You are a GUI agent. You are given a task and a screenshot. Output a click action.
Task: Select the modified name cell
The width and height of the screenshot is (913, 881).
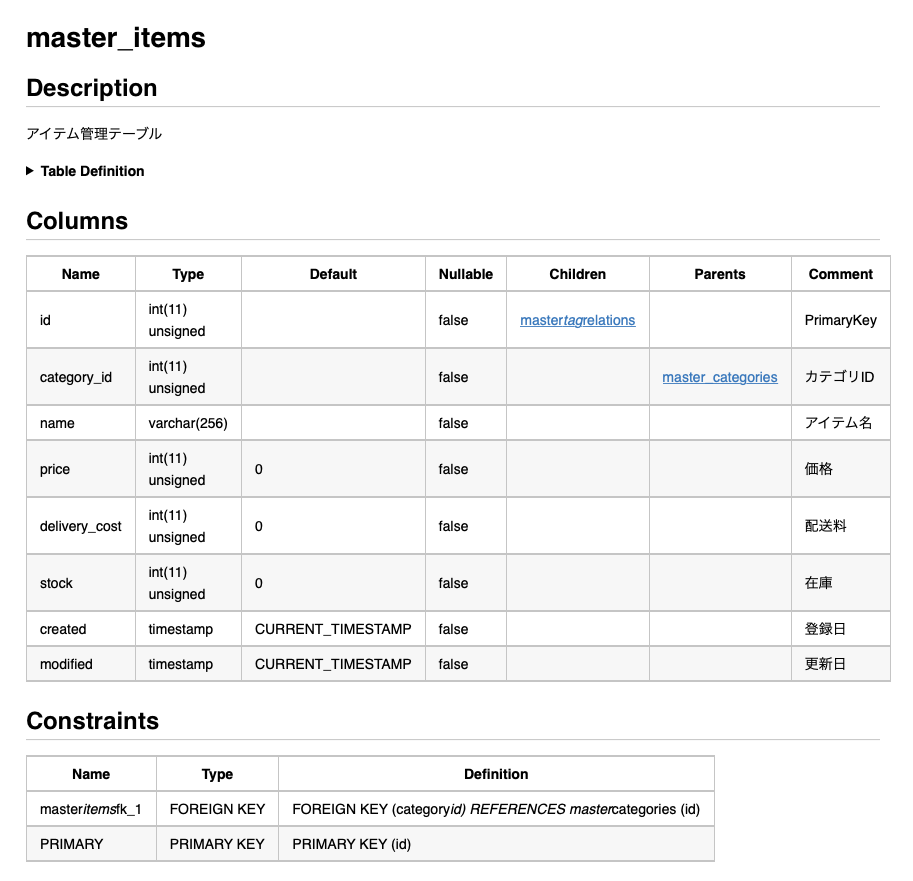click(81, 664)
